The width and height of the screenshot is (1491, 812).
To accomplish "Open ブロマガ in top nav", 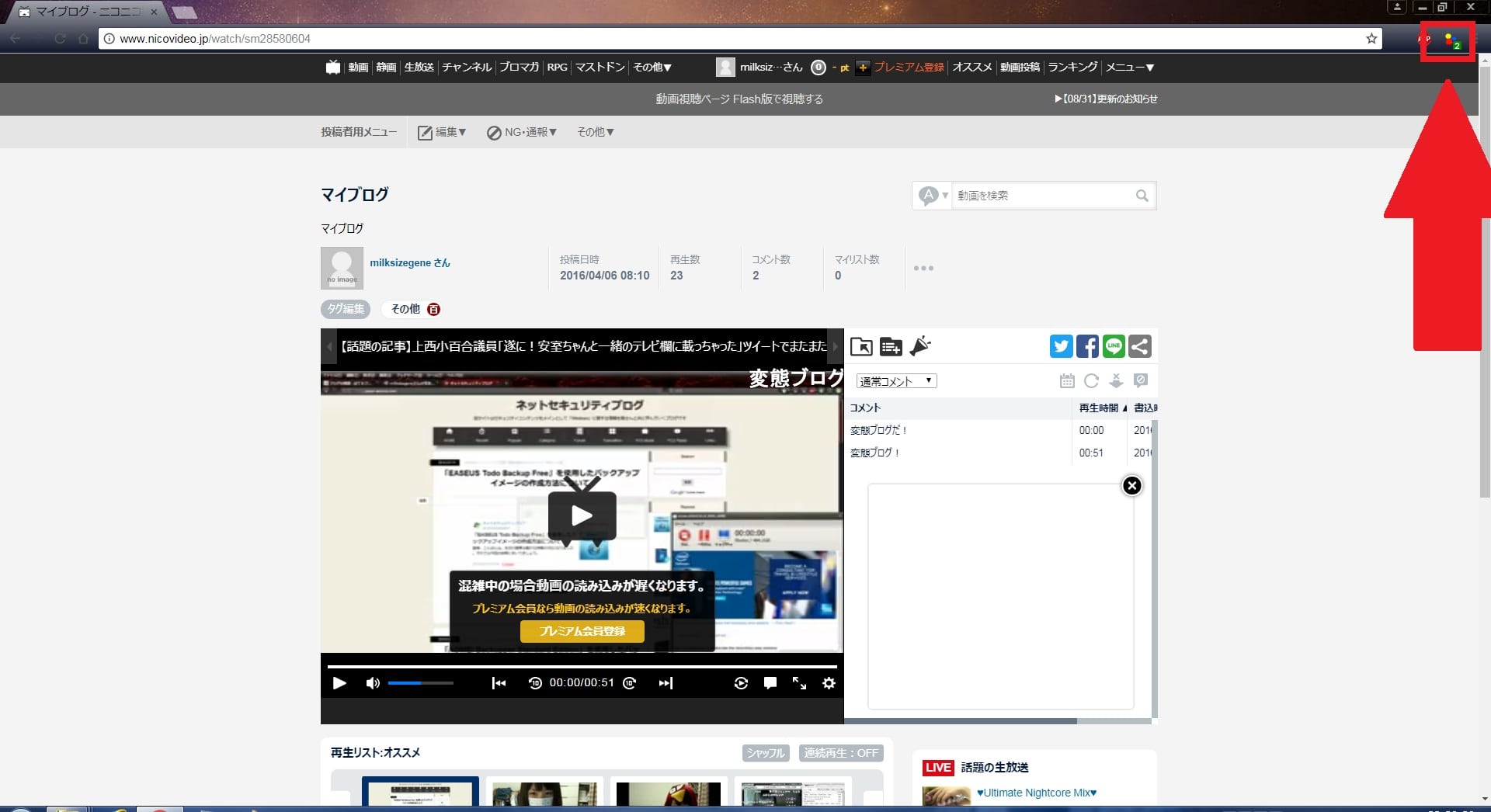I will (519, 68).
